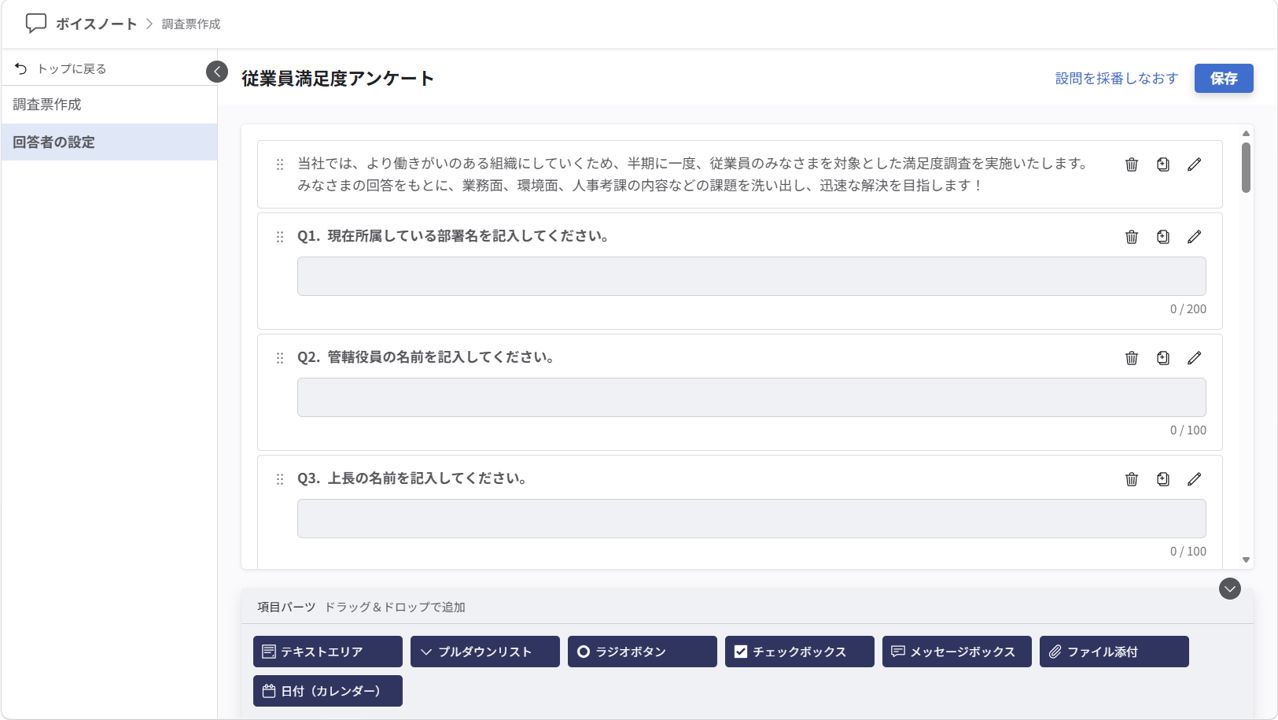Click the scrollbar up arrow in question list
This screenshot has height=720, width=1278.
1246,133
